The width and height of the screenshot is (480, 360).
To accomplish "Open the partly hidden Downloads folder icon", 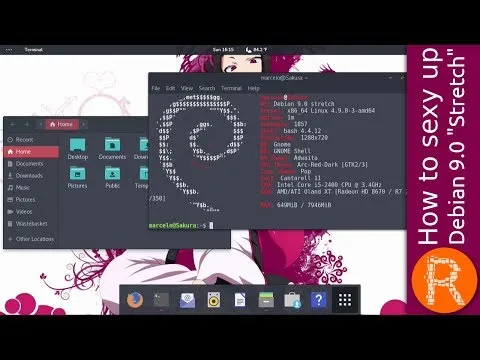I will click(x=141, y=149).
